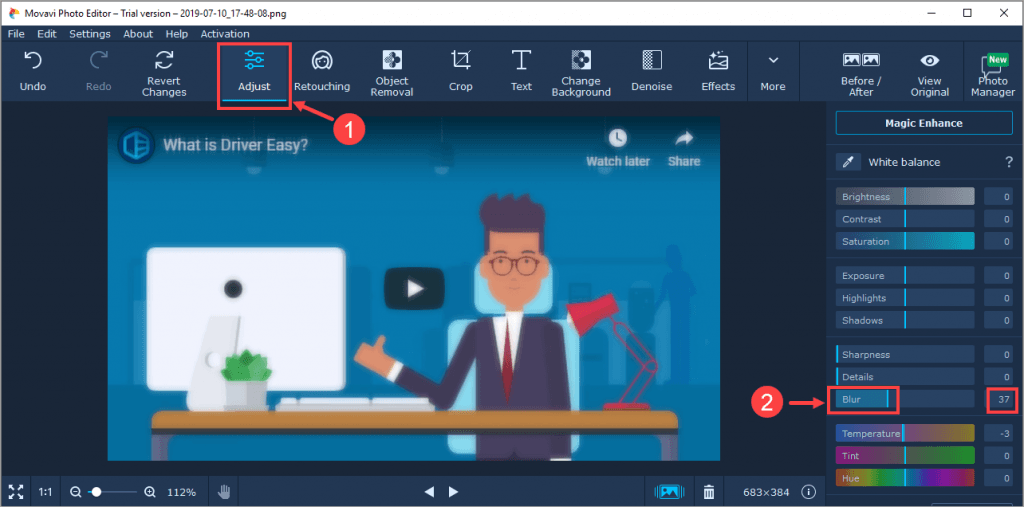Select the hand pan tool
The height and width of the screenshot is (507, 1024).
coord(224,491)
